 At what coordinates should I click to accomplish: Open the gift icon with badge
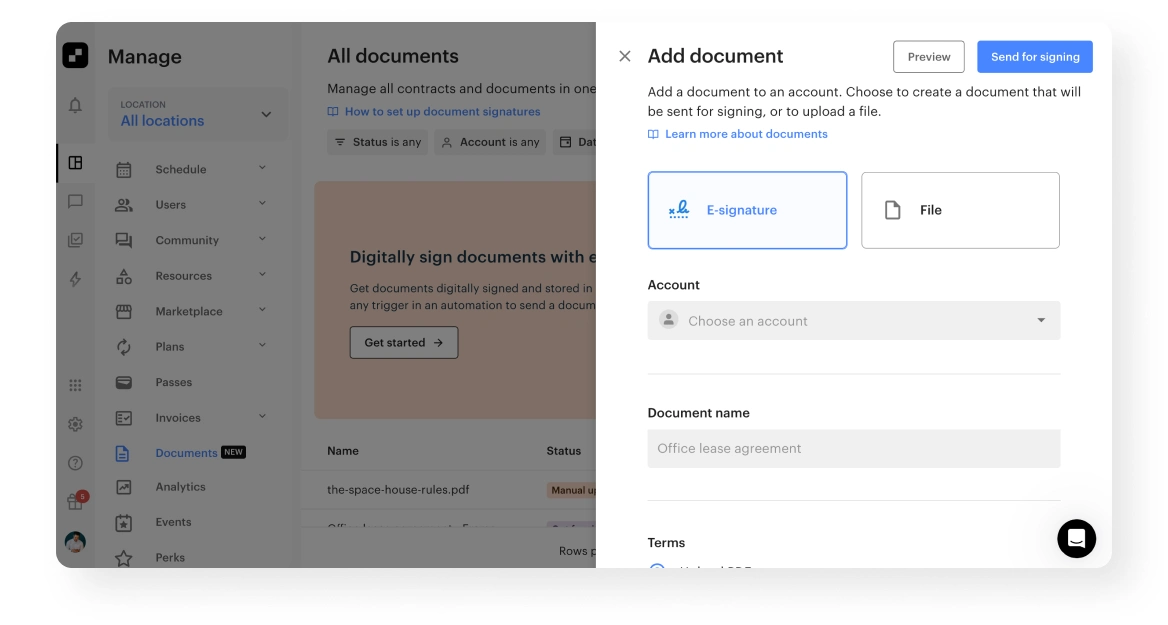click(x=75, y=502)
